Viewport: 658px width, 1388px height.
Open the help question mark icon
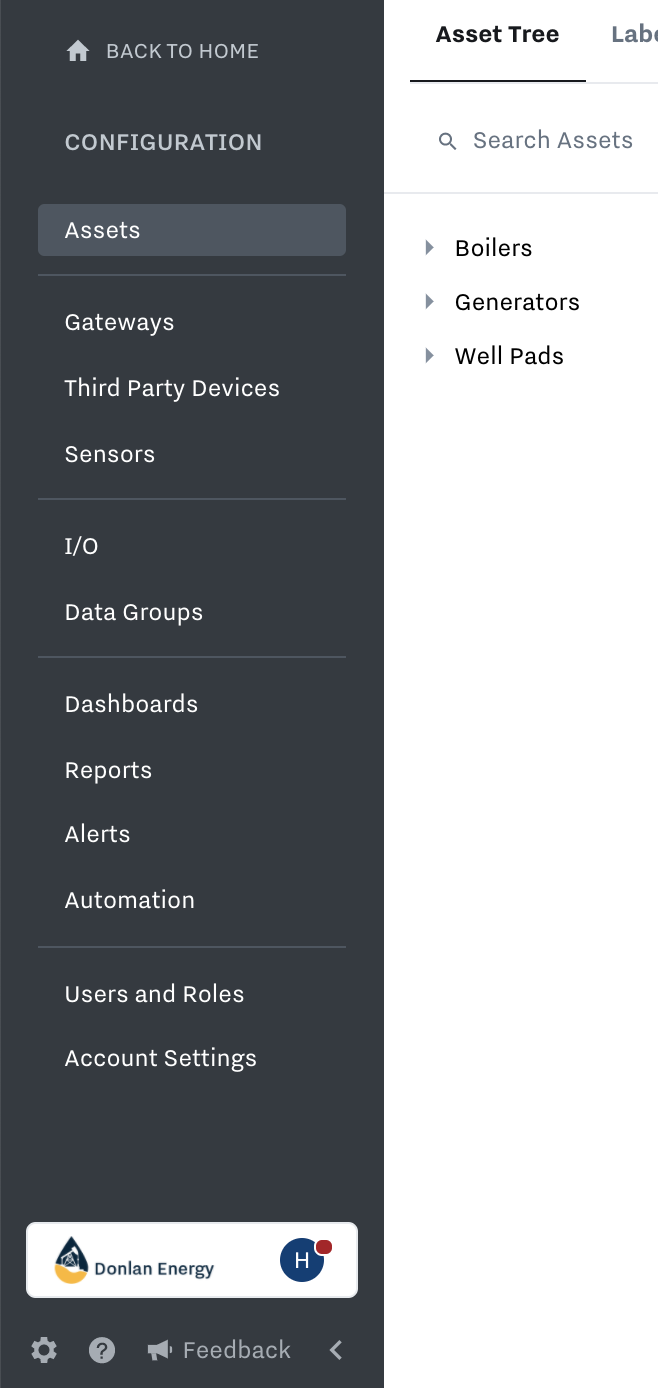click(102, 1351)
